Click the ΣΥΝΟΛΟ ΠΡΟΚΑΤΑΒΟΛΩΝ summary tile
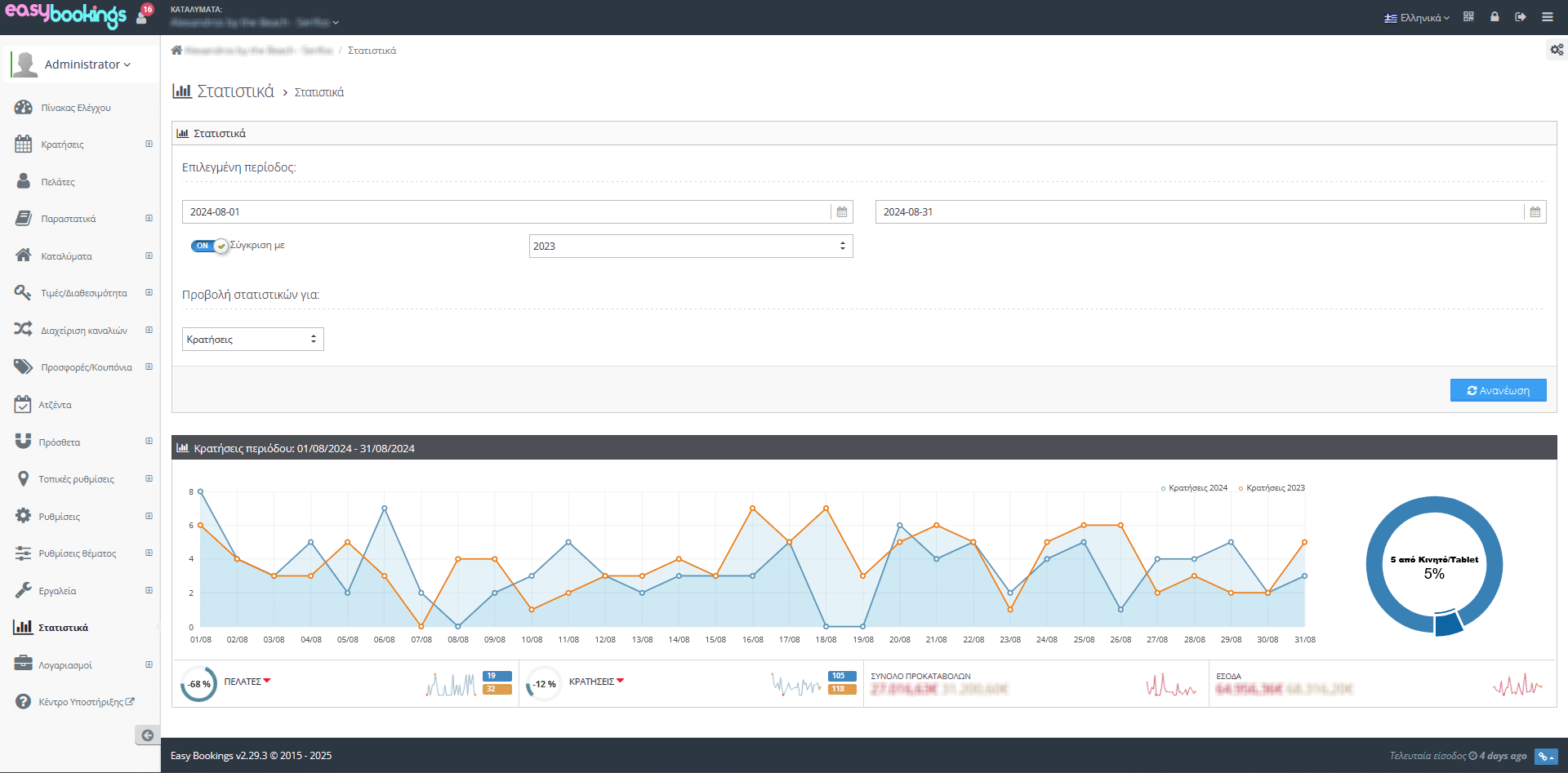Image resolution: width=1568 pixels, height=773 pixels. 1036,683
